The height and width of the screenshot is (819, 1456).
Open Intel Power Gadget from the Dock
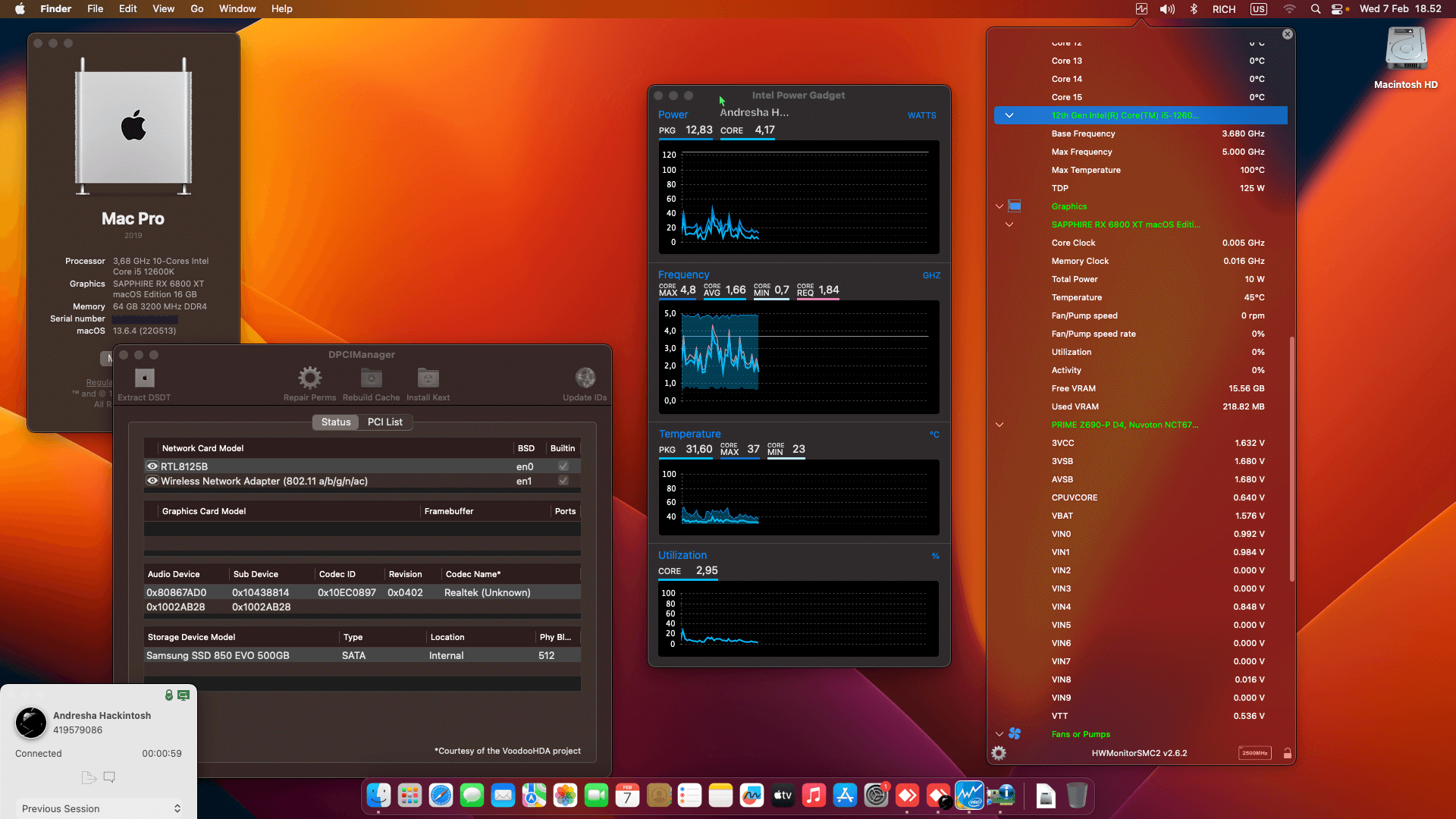[968, 795]
